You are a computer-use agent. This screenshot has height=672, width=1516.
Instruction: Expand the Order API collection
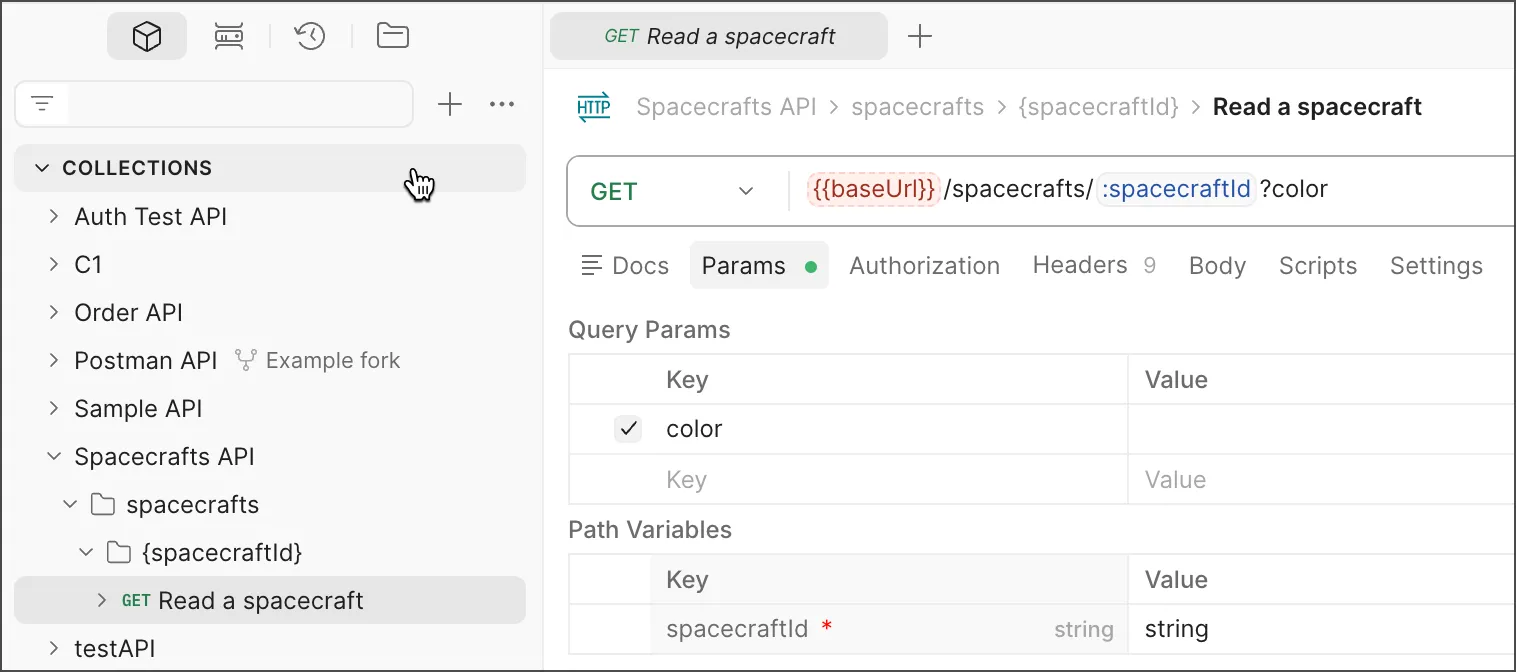click(54, 312)
